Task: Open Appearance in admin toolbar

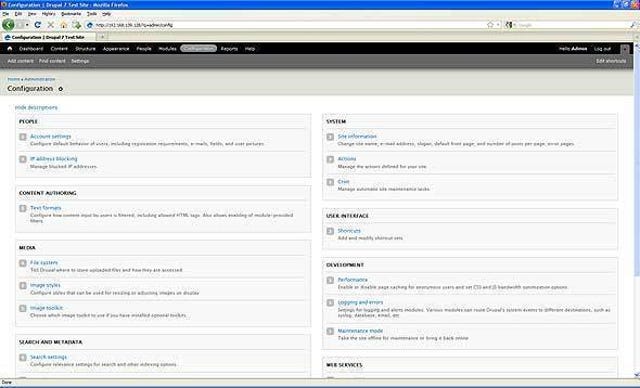Action: click(116, 49)
